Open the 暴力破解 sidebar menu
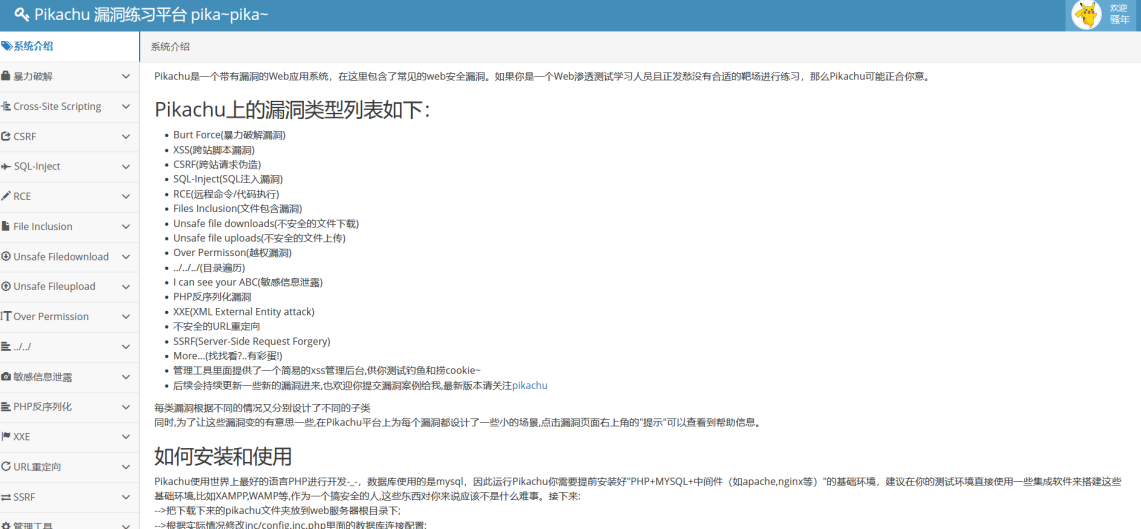This screenshot has height=529, width=1141. [x=69, y=76]
